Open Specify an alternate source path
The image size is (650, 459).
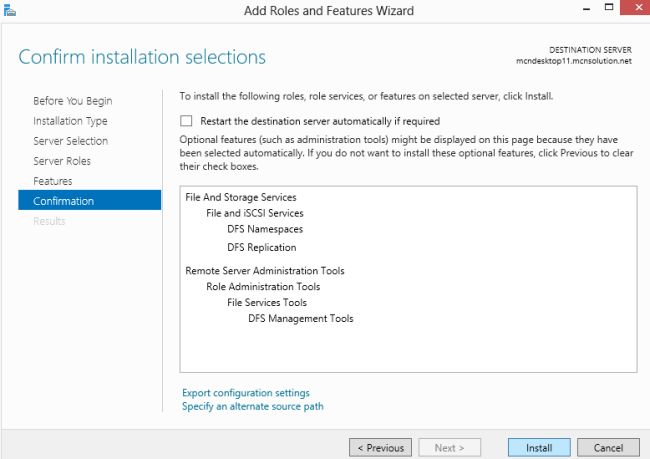[x=253, y=407]
